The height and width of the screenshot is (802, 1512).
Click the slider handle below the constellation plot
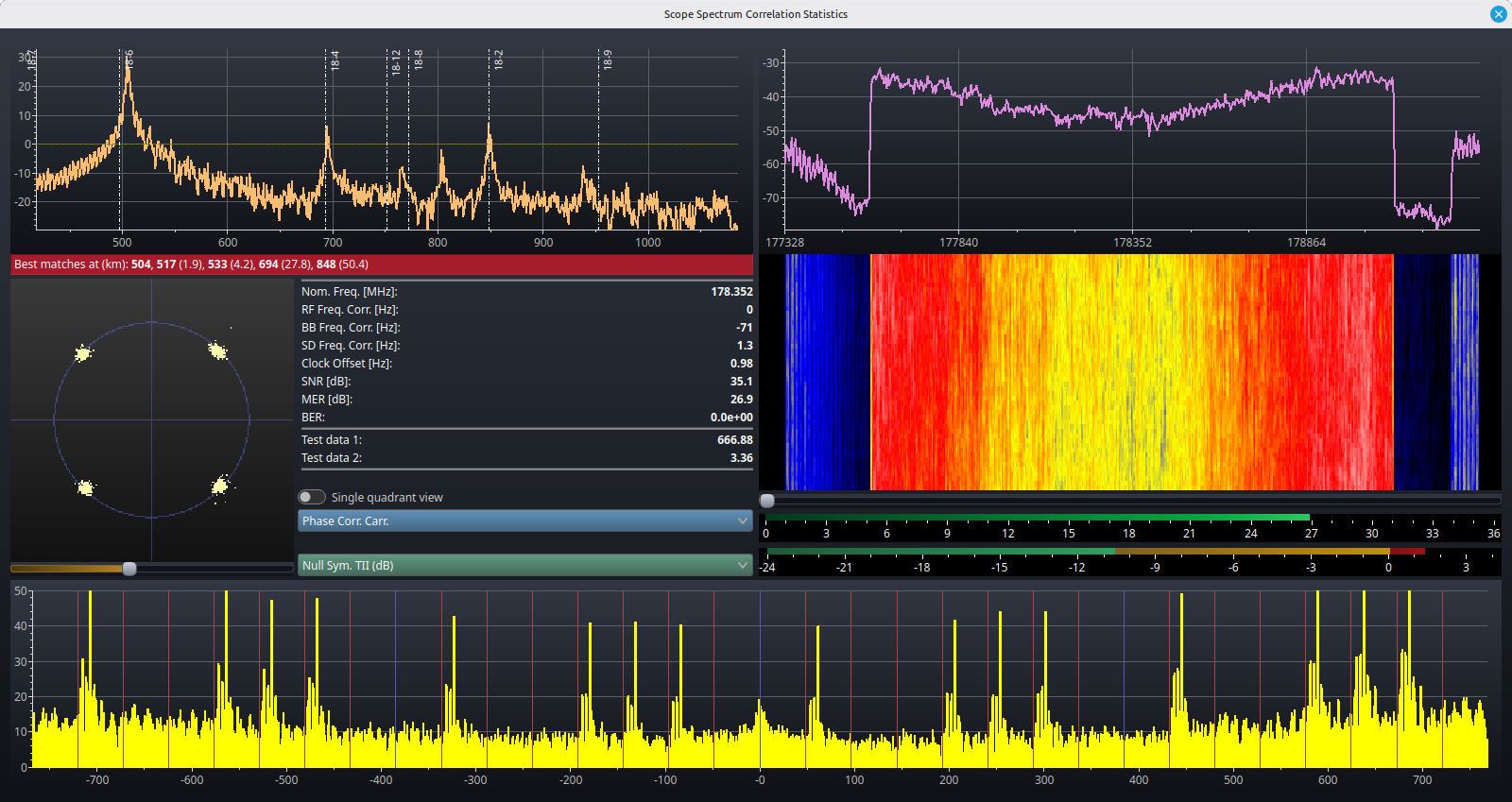click(129, 568)
